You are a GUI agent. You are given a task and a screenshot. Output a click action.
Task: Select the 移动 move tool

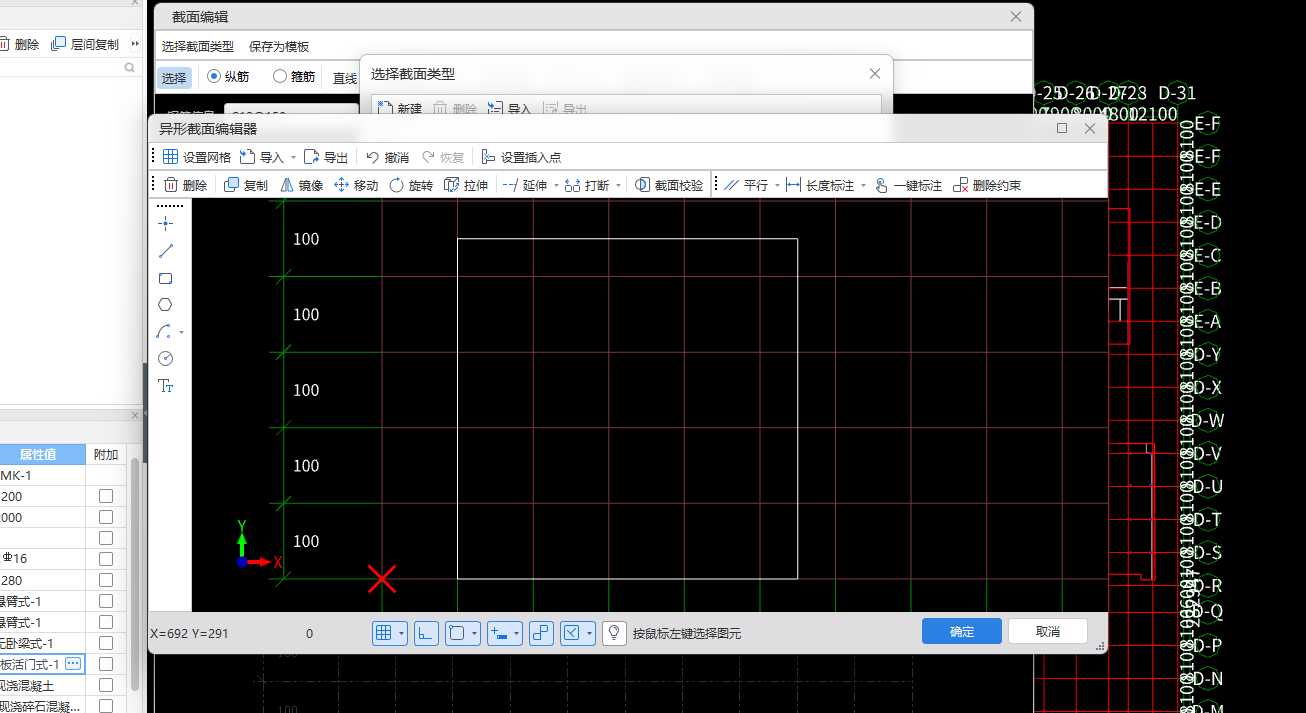(x=356, y=185)
